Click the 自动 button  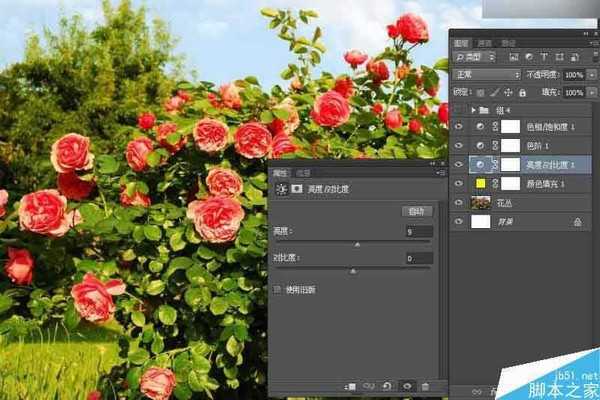point(416,211)
